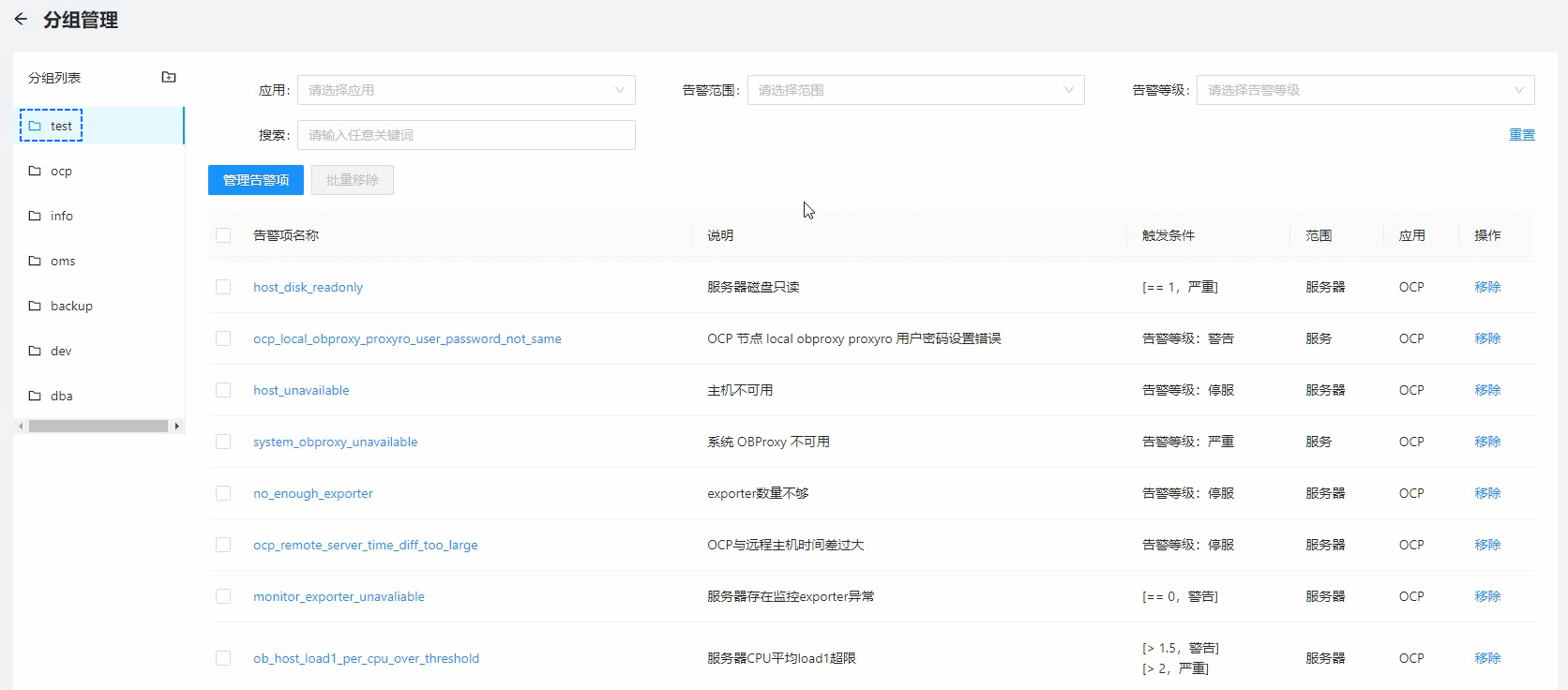Click the 批量移除 button
The width and height of the screenshot is (1568, 690).
point(353,180)
